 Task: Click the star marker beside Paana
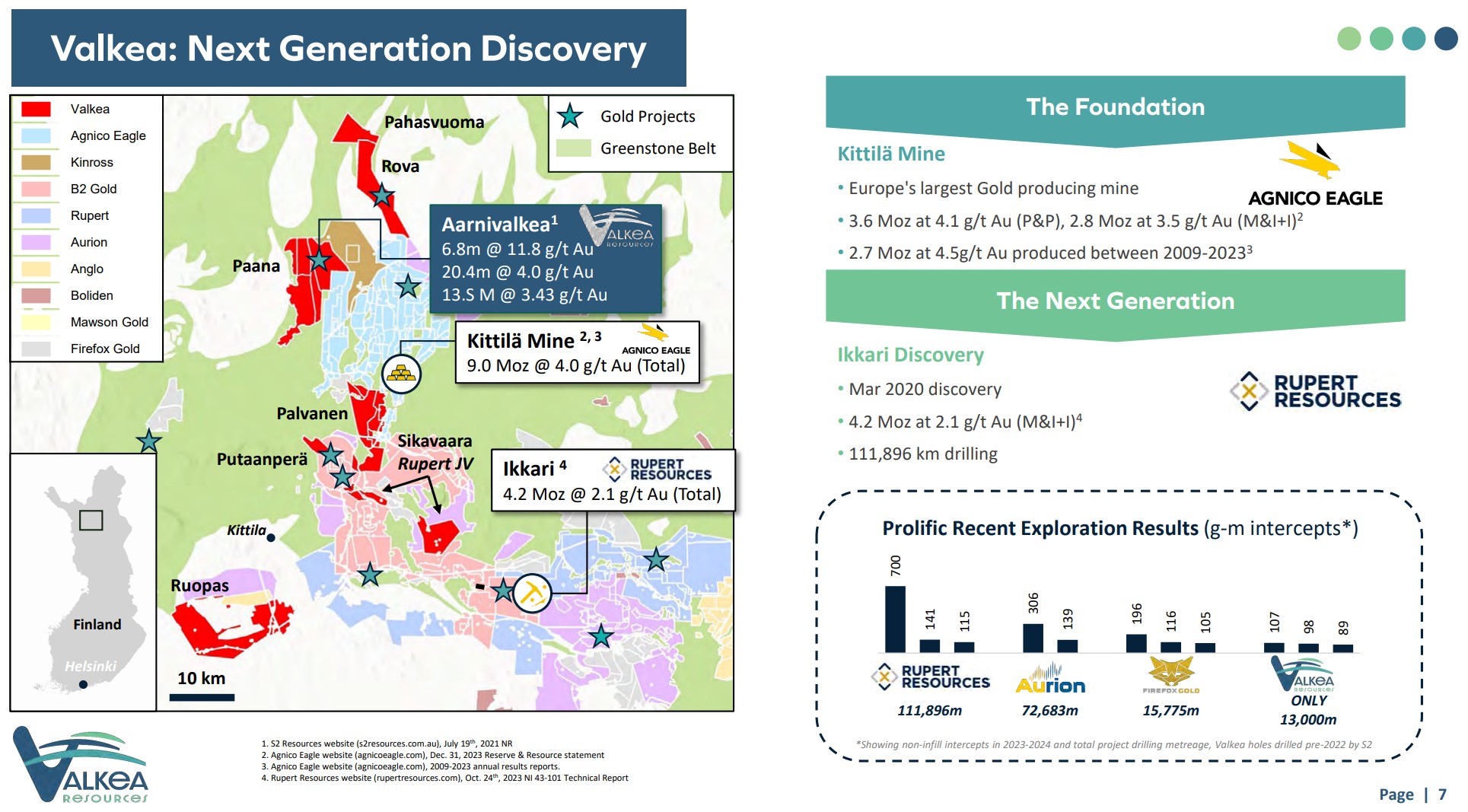[x=319, y=261]
